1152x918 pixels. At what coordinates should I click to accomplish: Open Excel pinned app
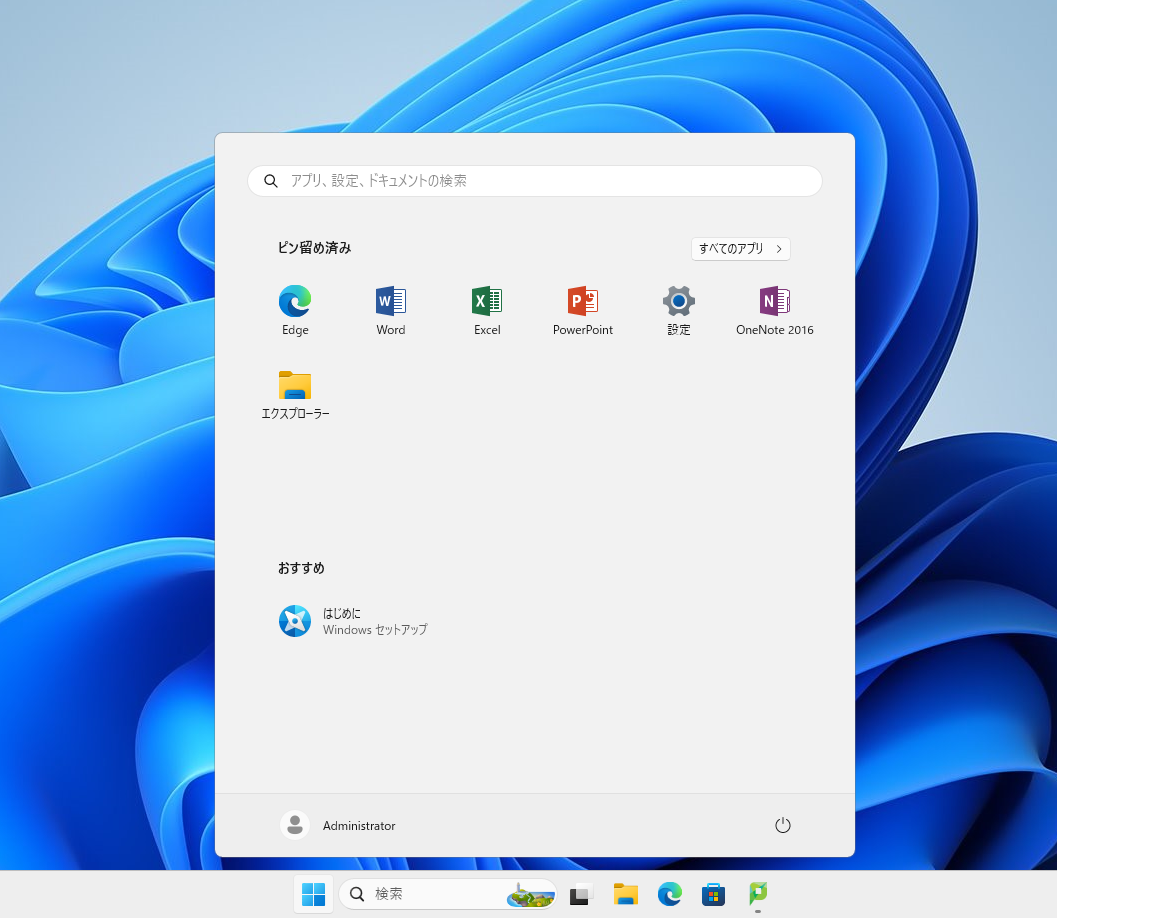point(487,310)
